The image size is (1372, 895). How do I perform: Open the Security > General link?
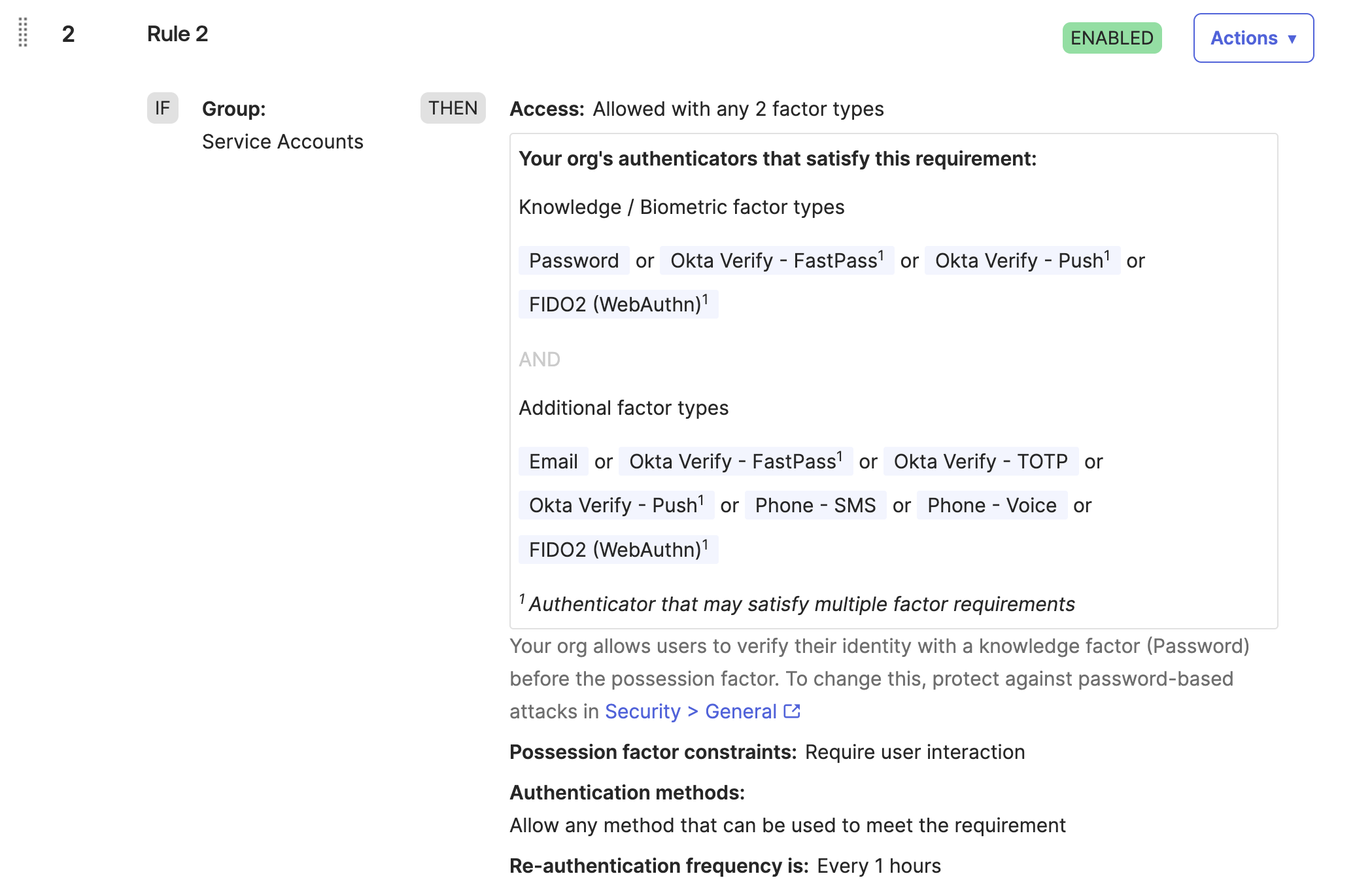(690, 711)
